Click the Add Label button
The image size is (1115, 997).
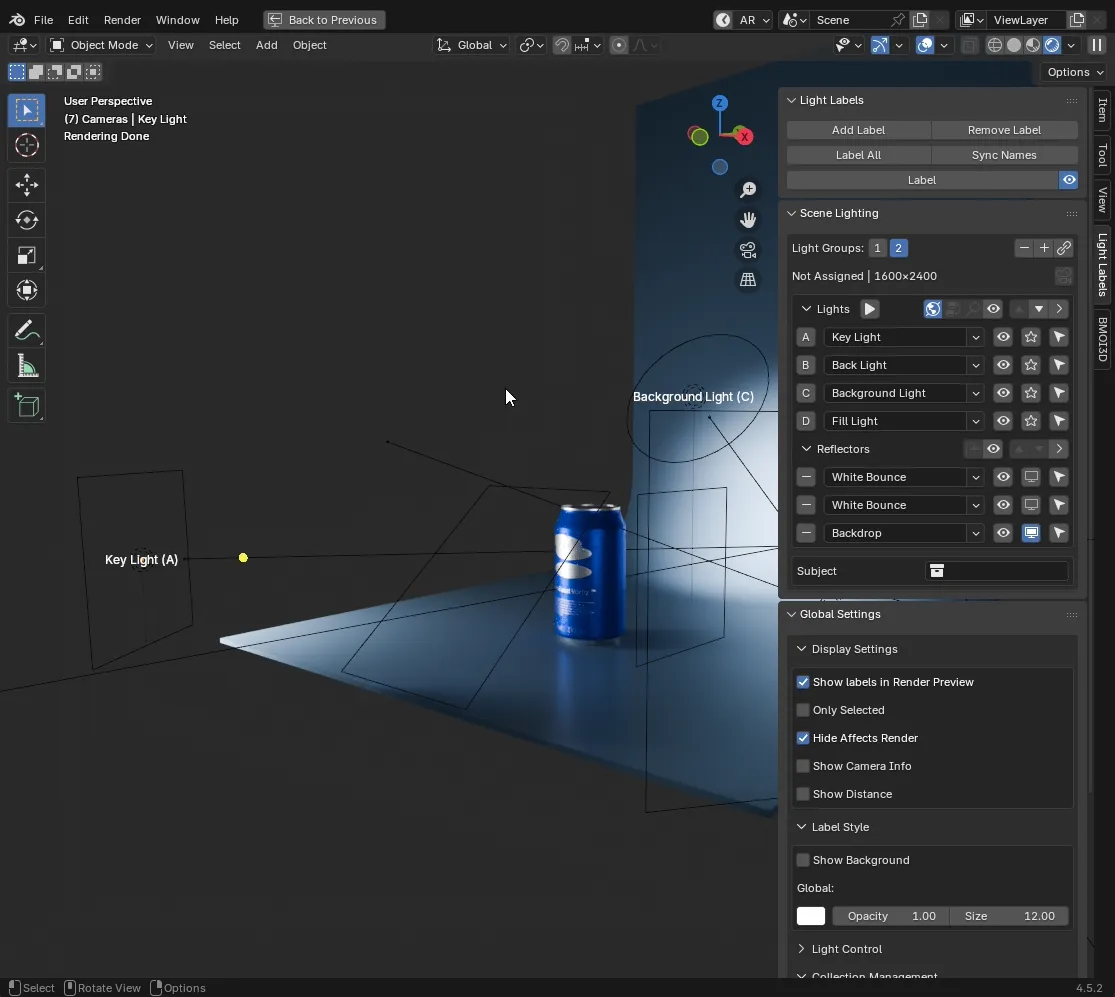pos(858,130)
